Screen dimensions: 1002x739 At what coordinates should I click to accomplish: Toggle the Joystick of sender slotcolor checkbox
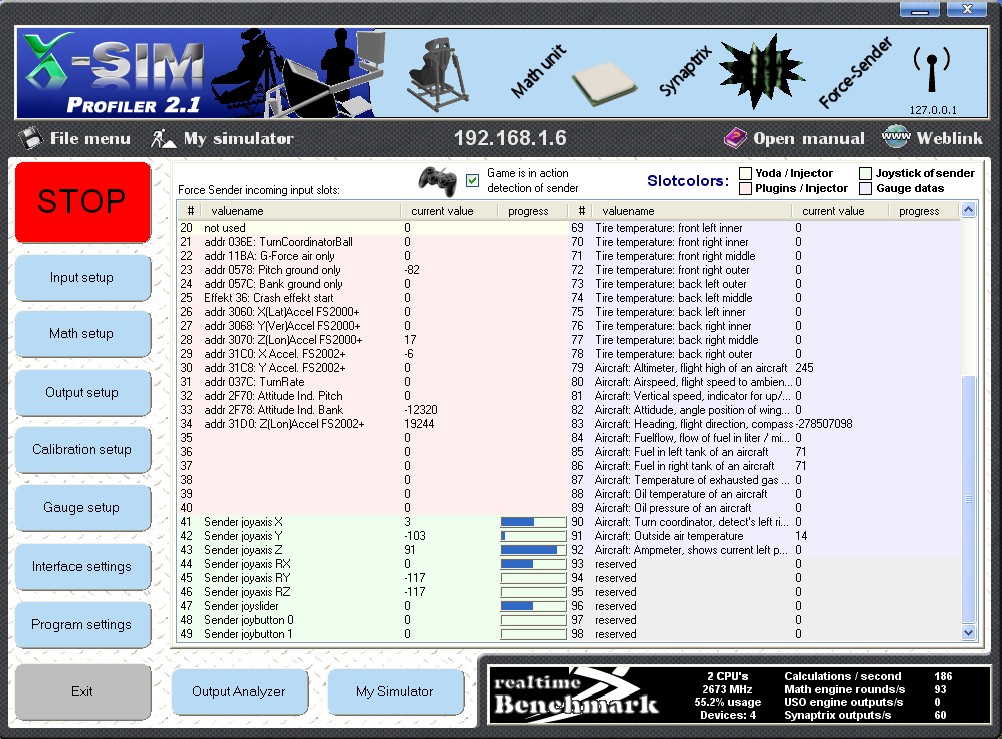(x=866, y=173)
